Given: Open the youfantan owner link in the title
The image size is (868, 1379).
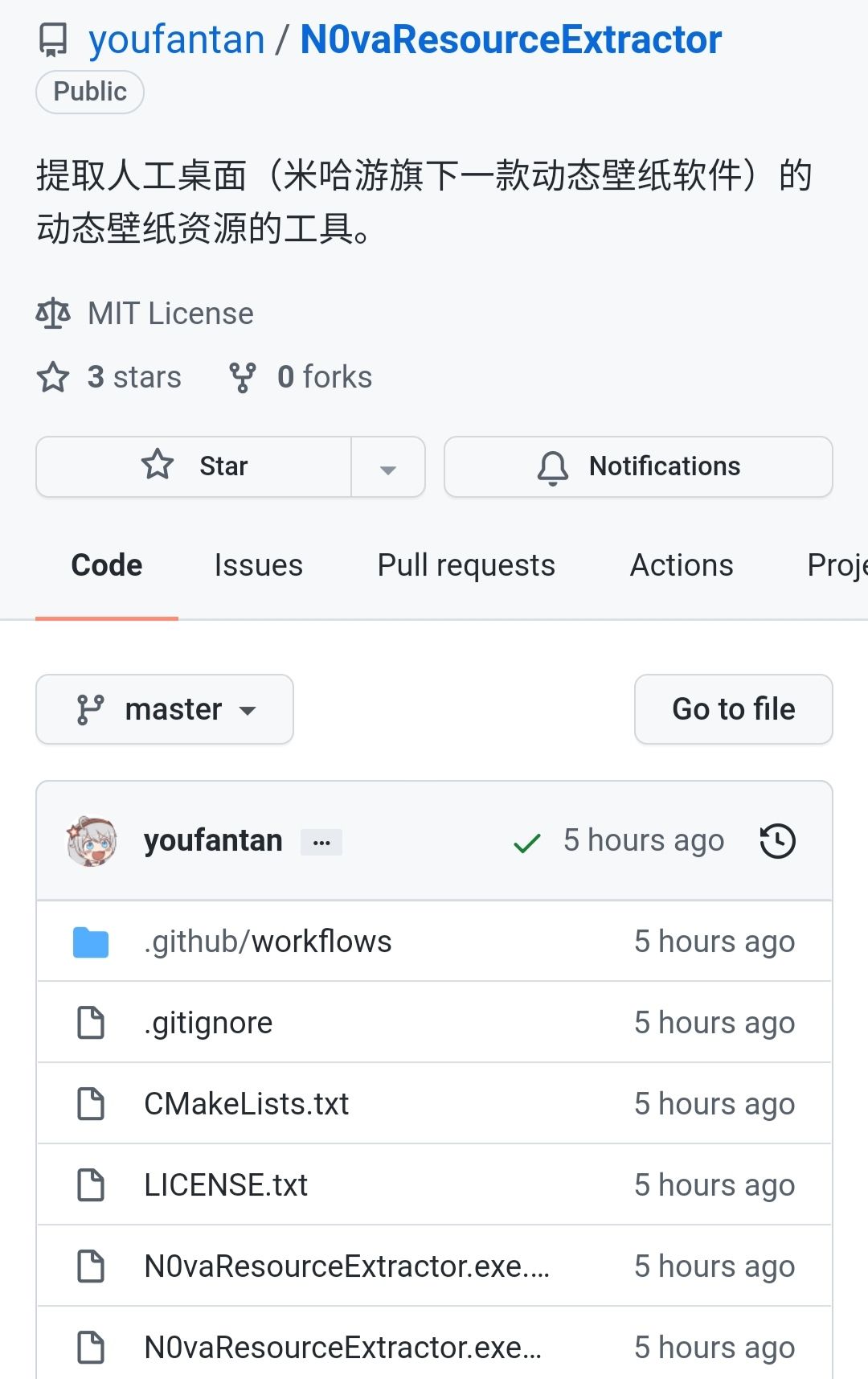Looking at the screenshot, I should pyautogui.click(x=177, y=39).
